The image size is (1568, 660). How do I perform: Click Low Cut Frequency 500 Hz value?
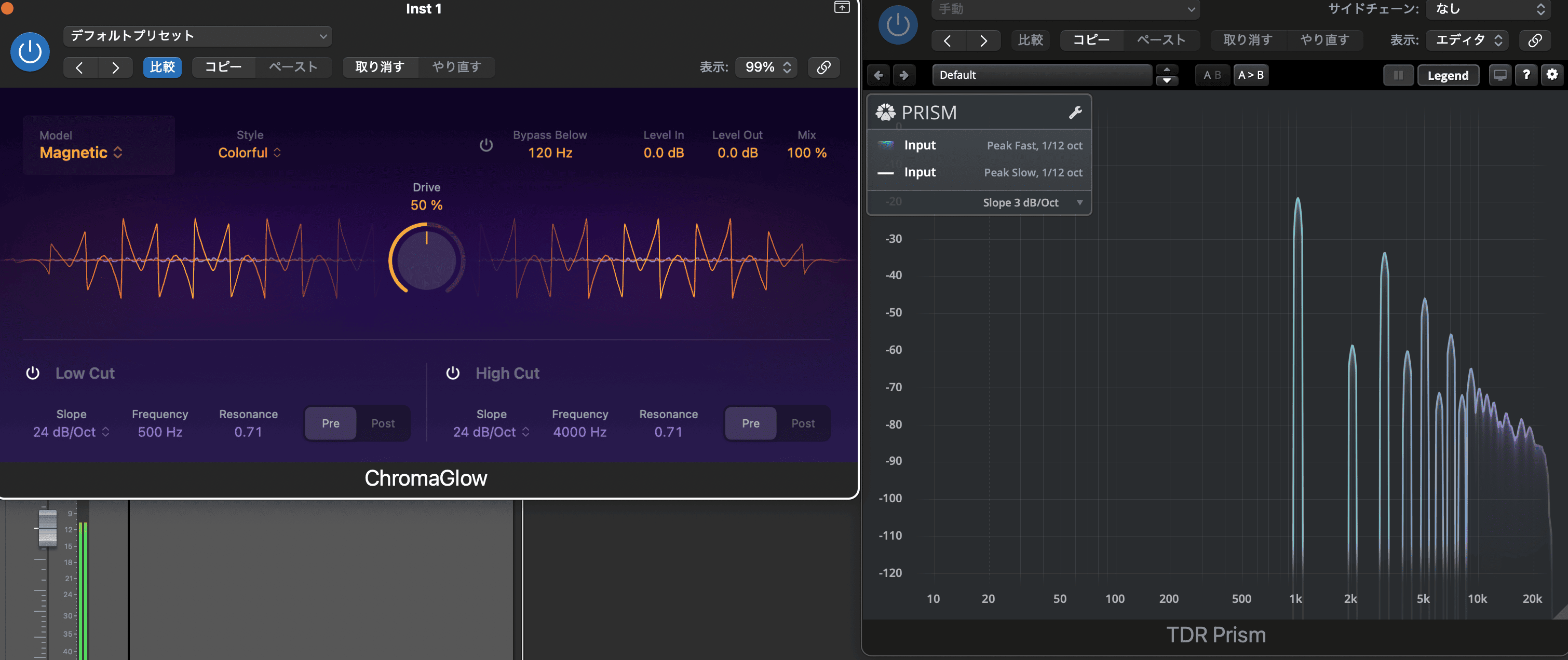[160, 432]
